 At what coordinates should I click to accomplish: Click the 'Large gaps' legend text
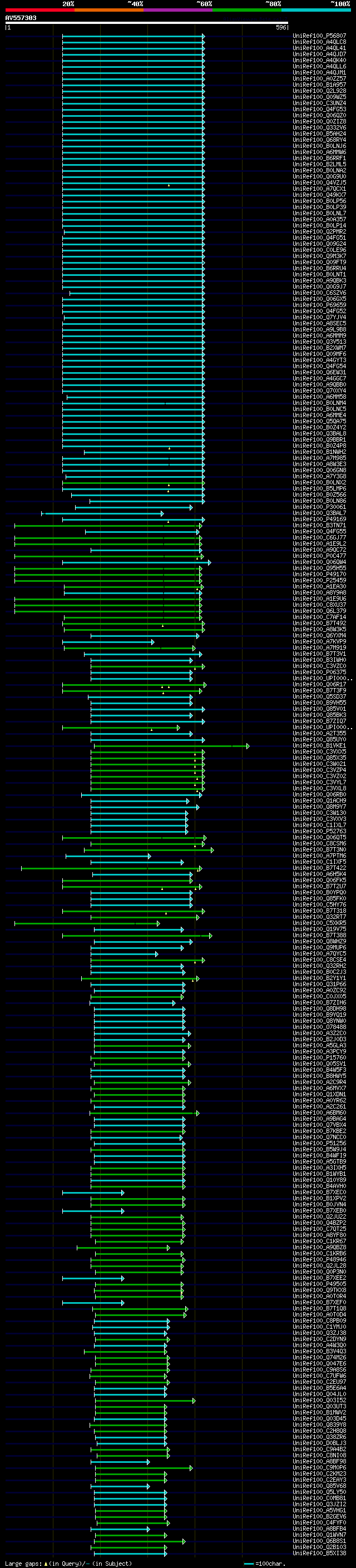[23, 1563]
